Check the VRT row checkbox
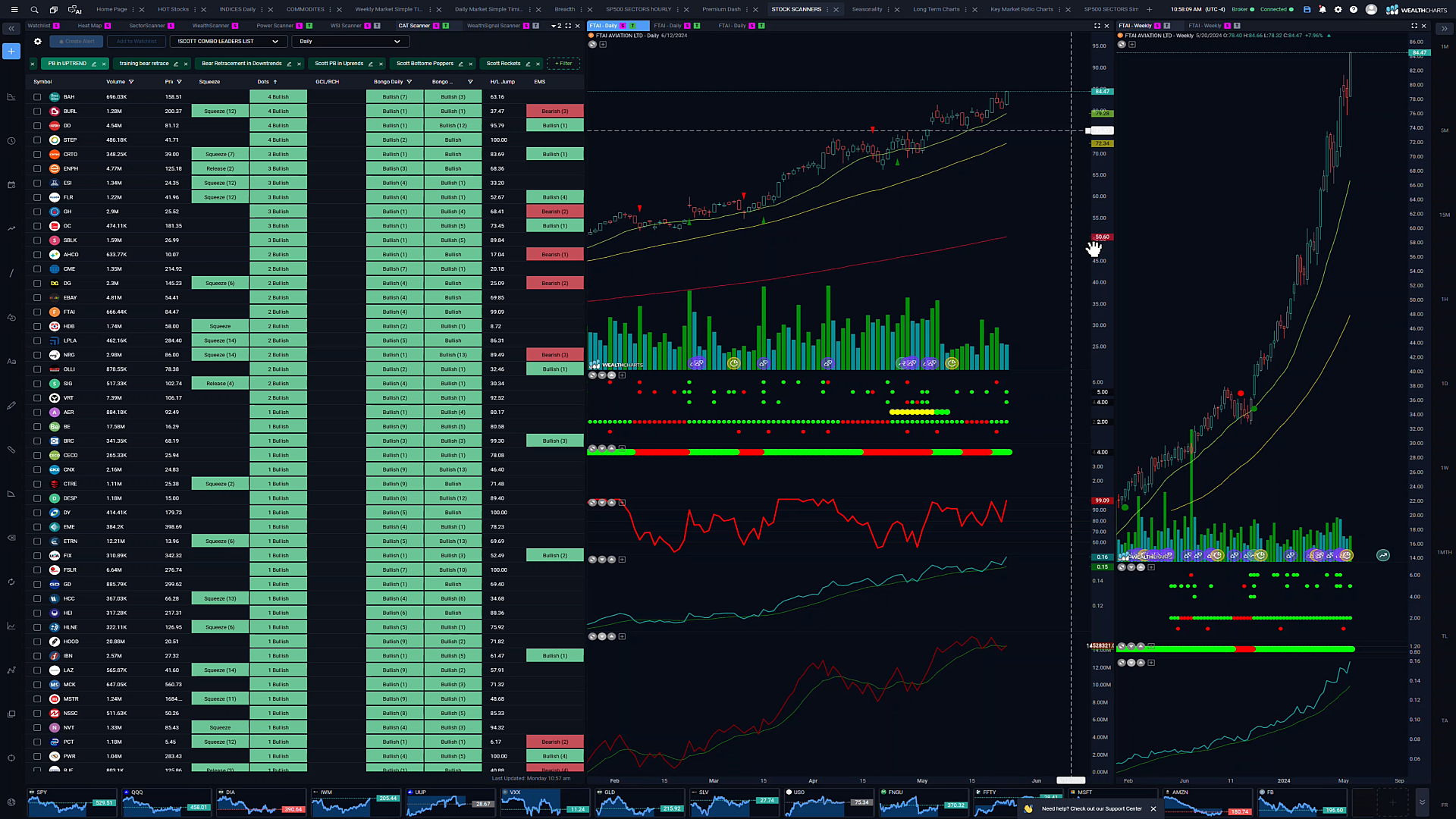This screenshot has width=1456, height=819. coord(37,398)
